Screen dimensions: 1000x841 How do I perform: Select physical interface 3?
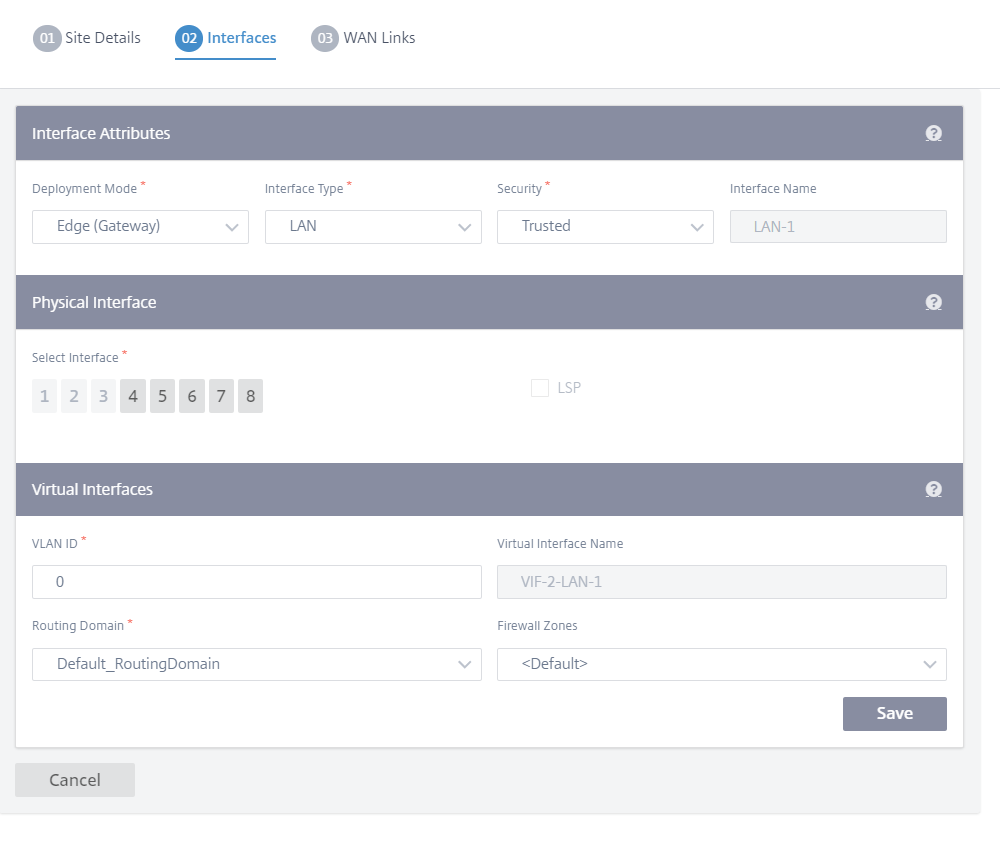click(103, 396)
